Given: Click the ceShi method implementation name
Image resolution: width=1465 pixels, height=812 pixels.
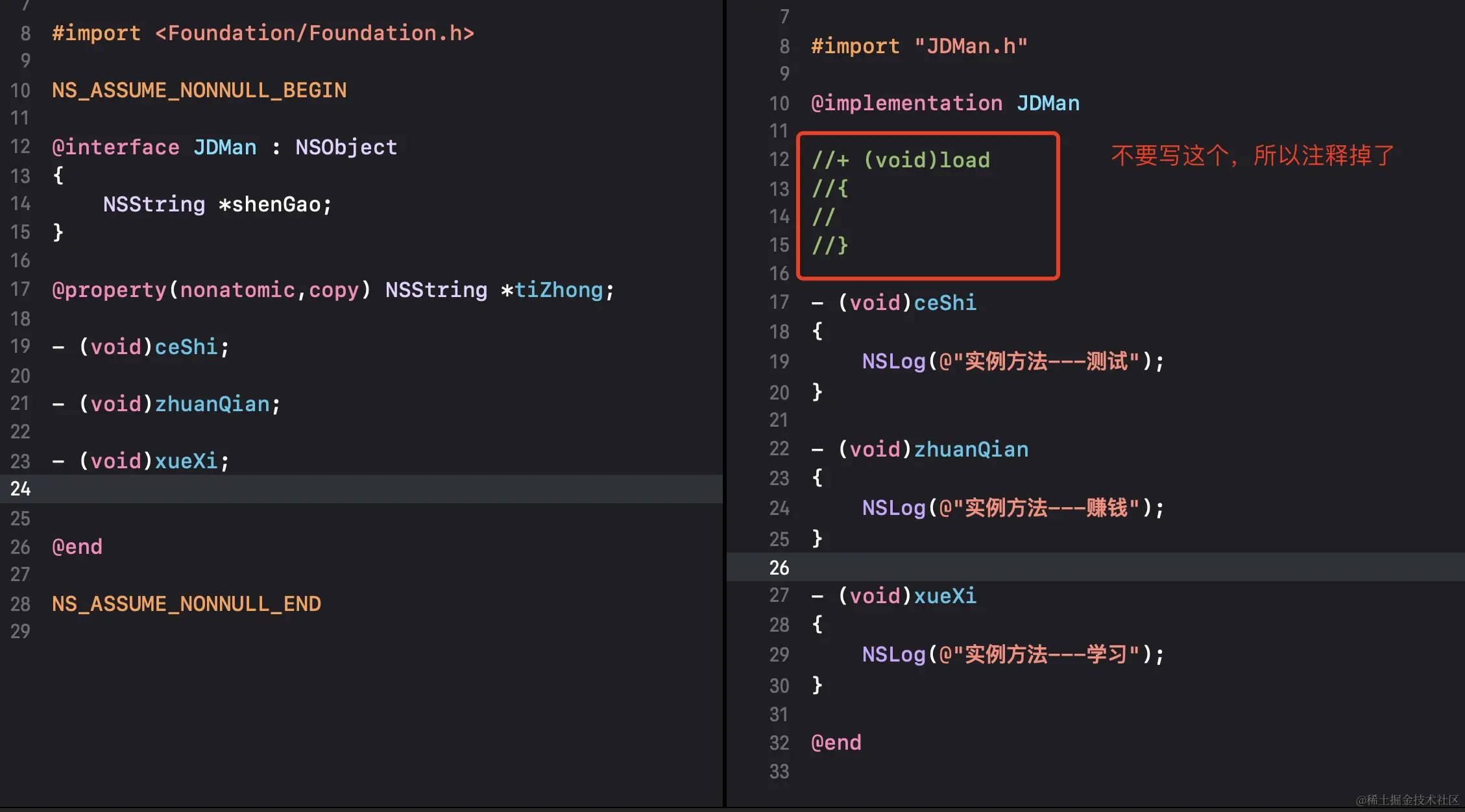Looking at the screenshot, I should point(945,303).
